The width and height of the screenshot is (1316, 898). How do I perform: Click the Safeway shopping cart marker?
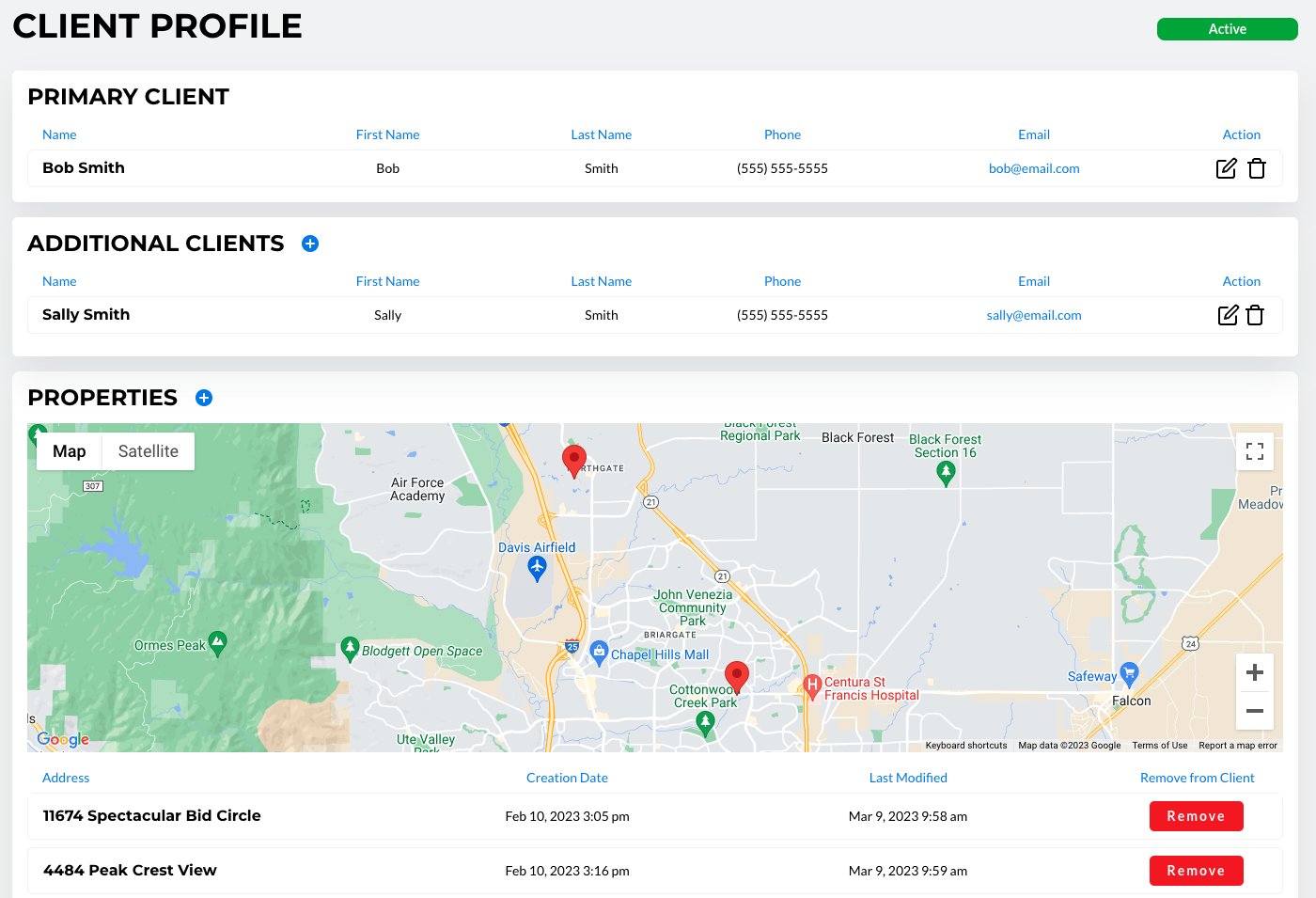pyautogui.click(x=1129, y=673)
